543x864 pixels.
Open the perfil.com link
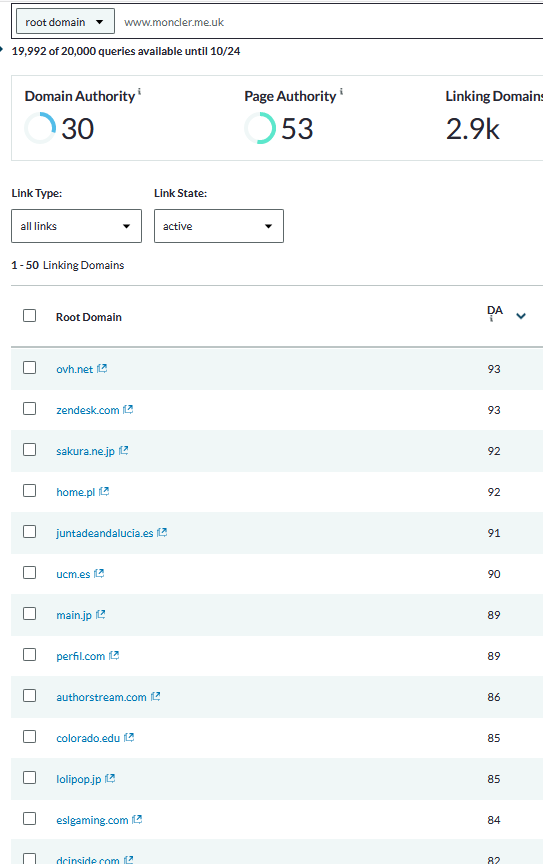[80, 656]
